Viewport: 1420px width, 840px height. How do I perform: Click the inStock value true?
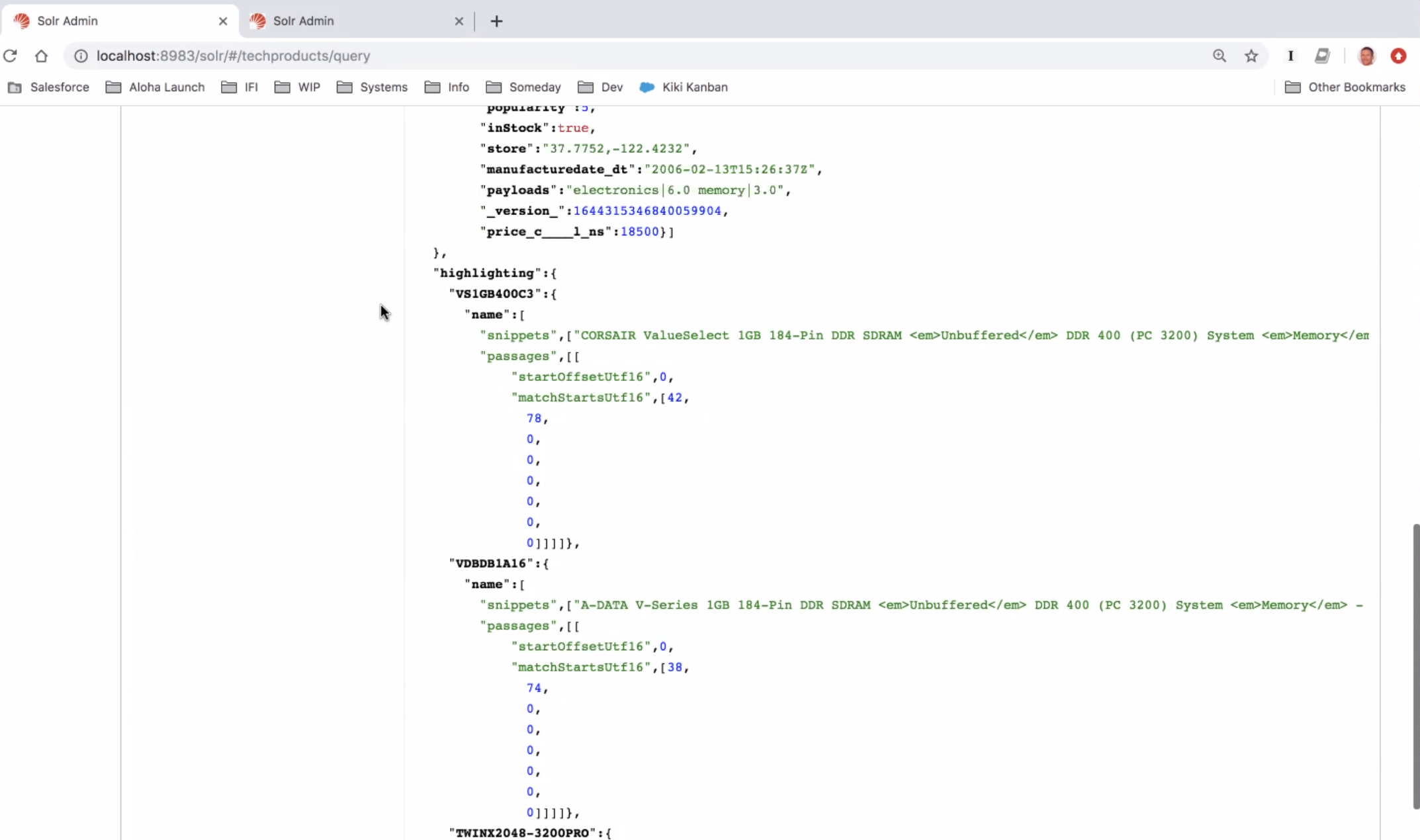(573, 128)
